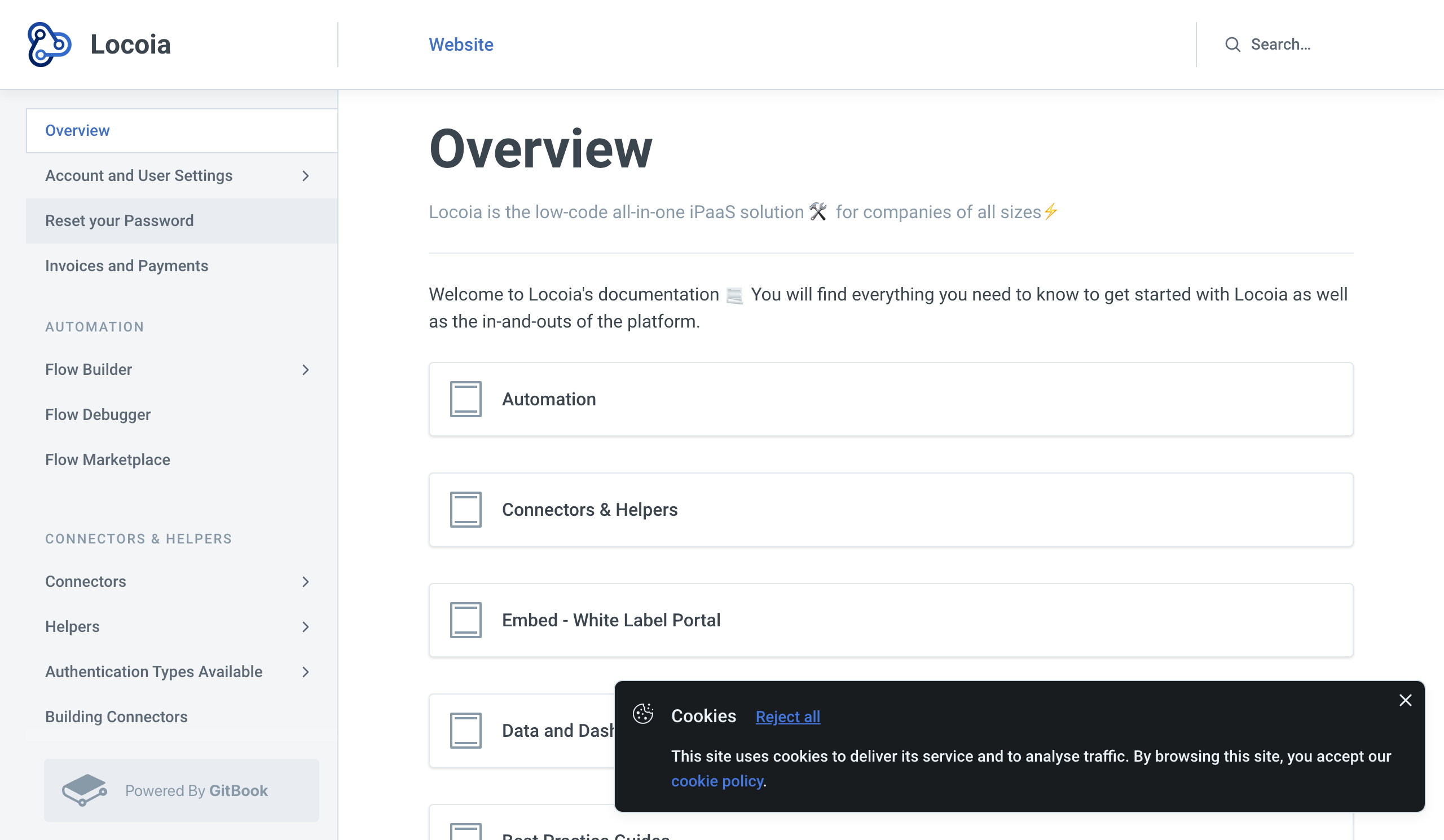The width and height of the screenshot is (1444, 840).
Task: Expand Authentication Types Available chevron
Action: tap(305, 672)
